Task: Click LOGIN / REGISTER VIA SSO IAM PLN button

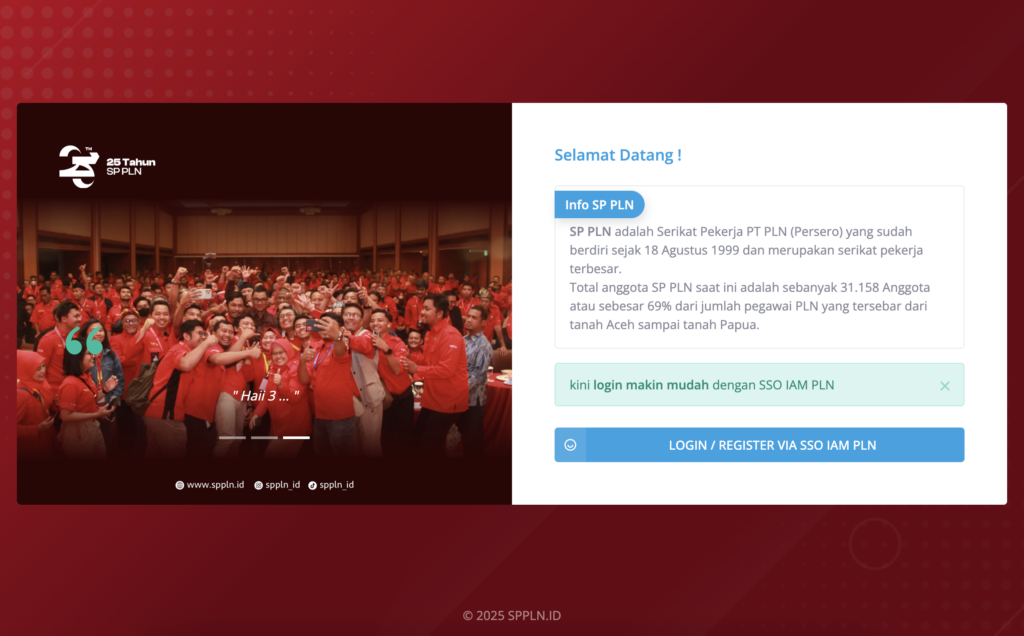Action: (759, 445)
